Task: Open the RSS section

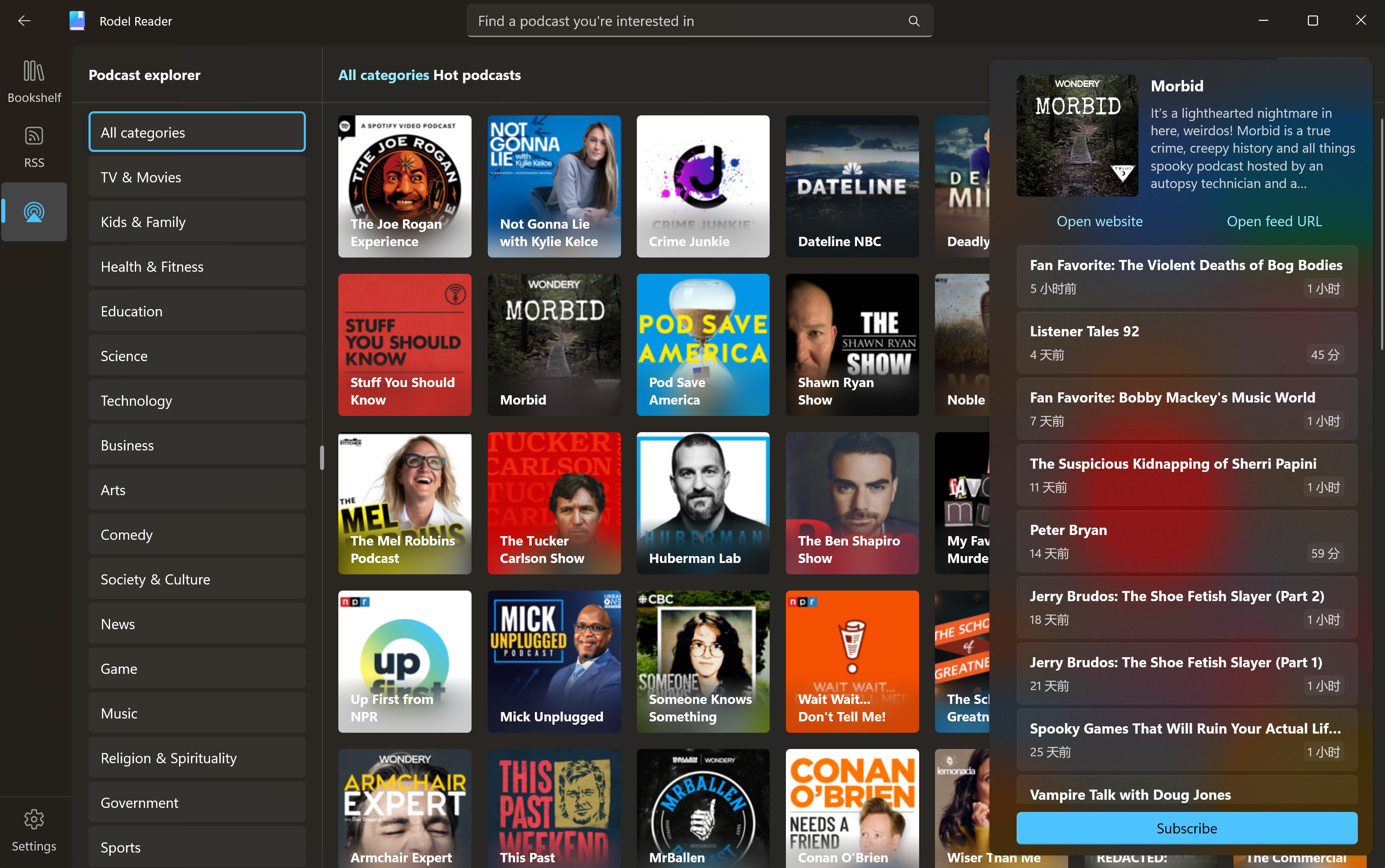Action: (34, 147)
